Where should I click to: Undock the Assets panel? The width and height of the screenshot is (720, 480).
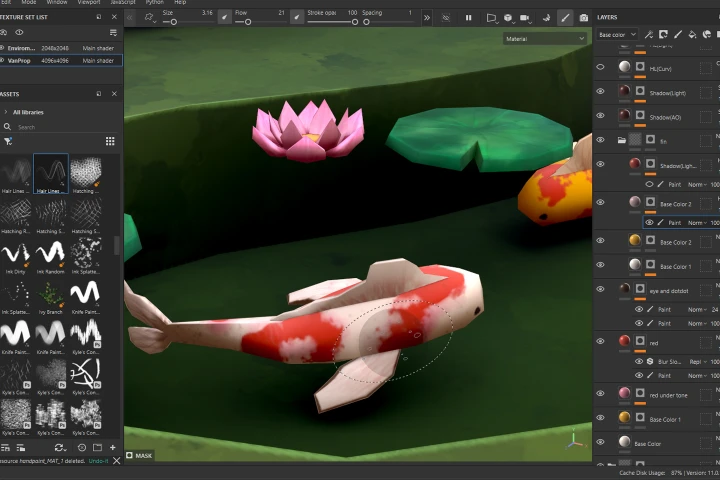pyautogui.click(x=99, y=94)
